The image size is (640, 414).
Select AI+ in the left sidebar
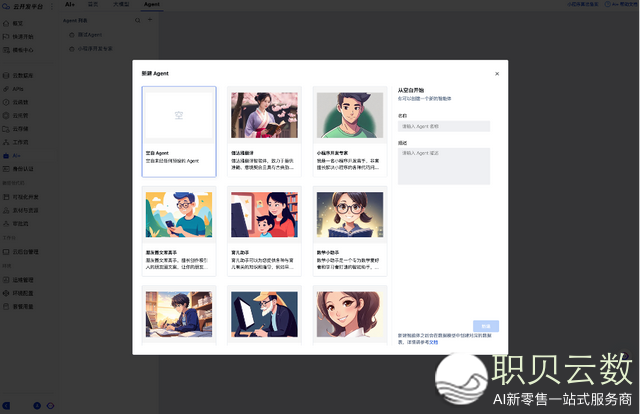pos(17,156)
